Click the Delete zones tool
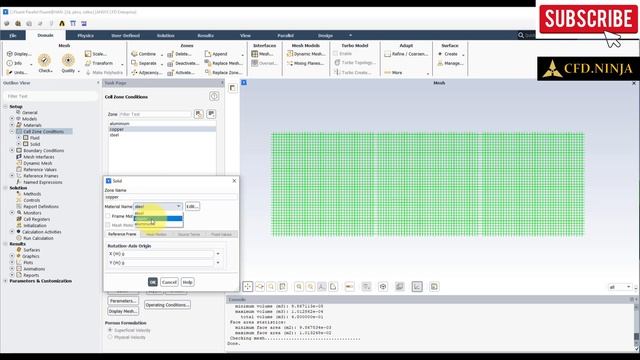 click(x=179, y=54)
